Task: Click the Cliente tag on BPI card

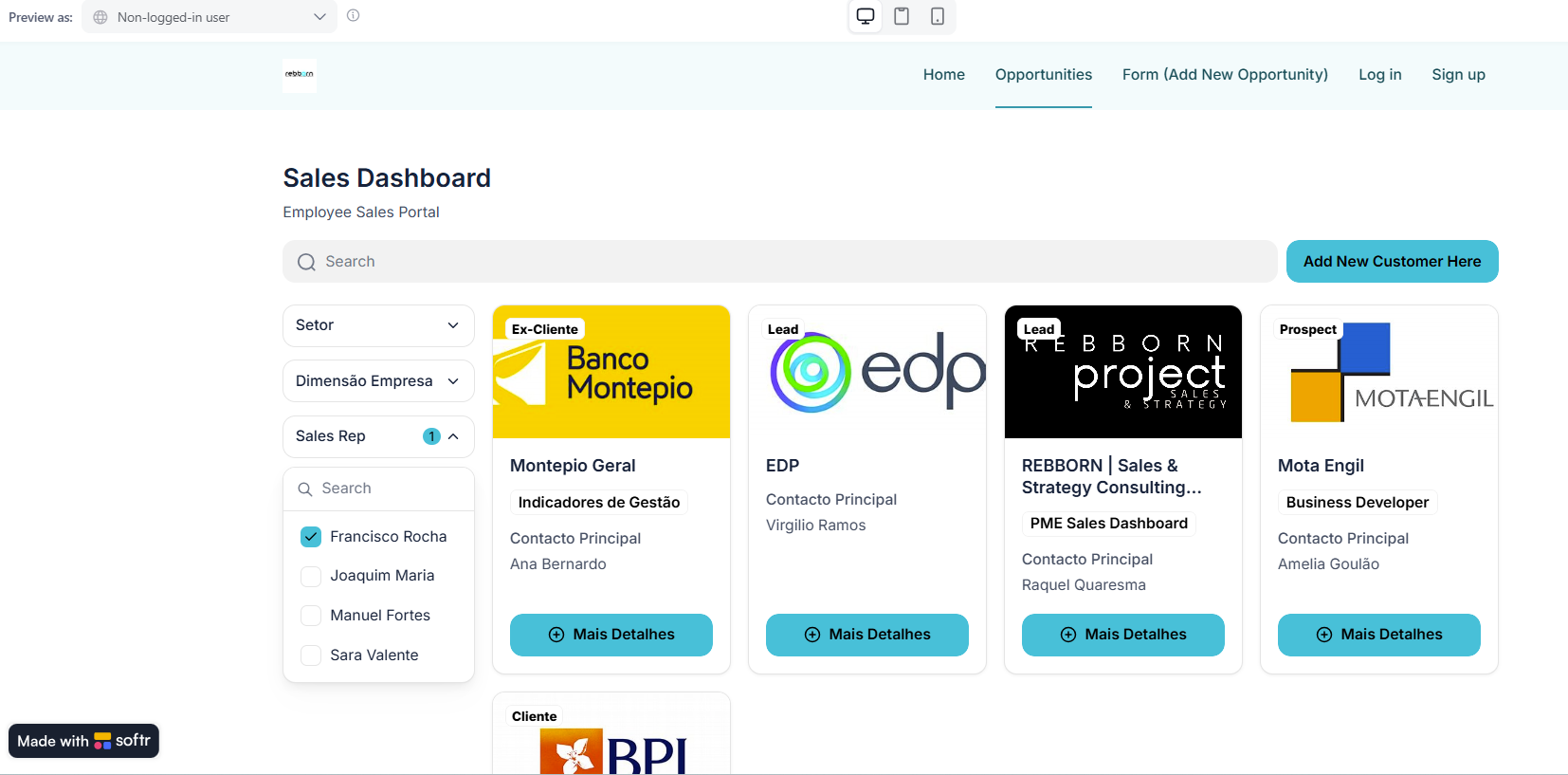Action: [x=535, y=716]
